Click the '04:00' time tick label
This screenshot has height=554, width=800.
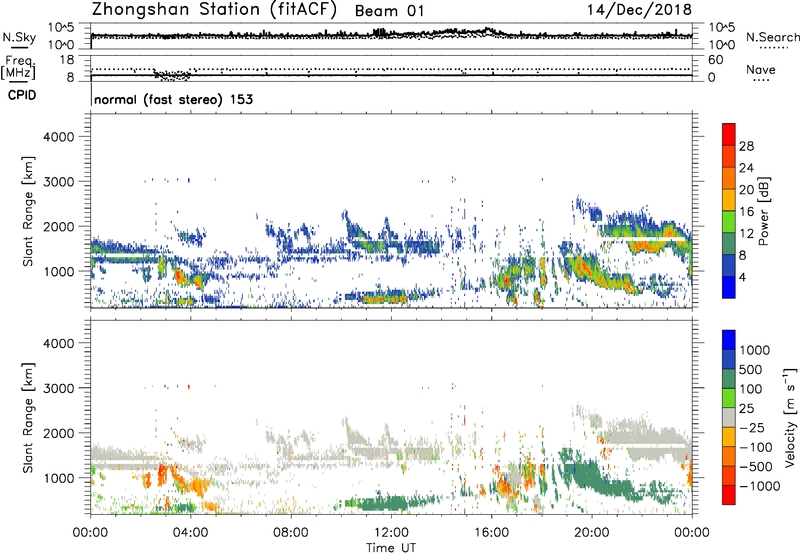(x=190, y=533)
